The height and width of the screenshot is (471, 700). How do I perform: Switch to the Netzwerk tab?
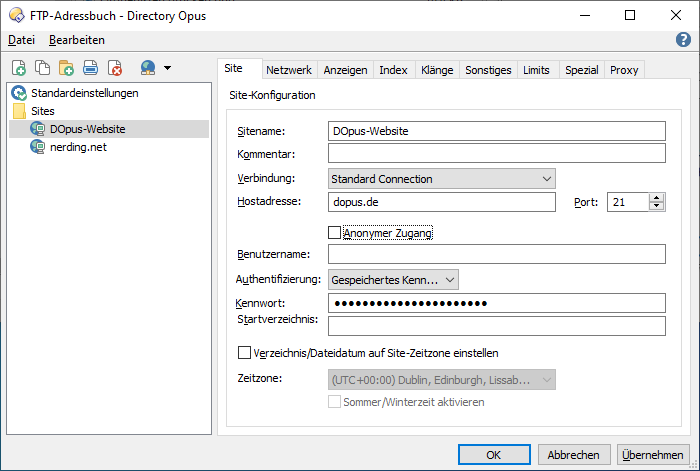pos(289,70)
